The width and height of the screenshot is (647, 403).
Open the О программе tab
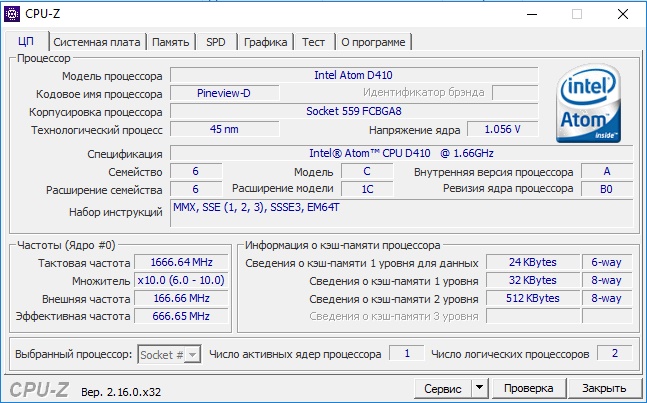373,42
